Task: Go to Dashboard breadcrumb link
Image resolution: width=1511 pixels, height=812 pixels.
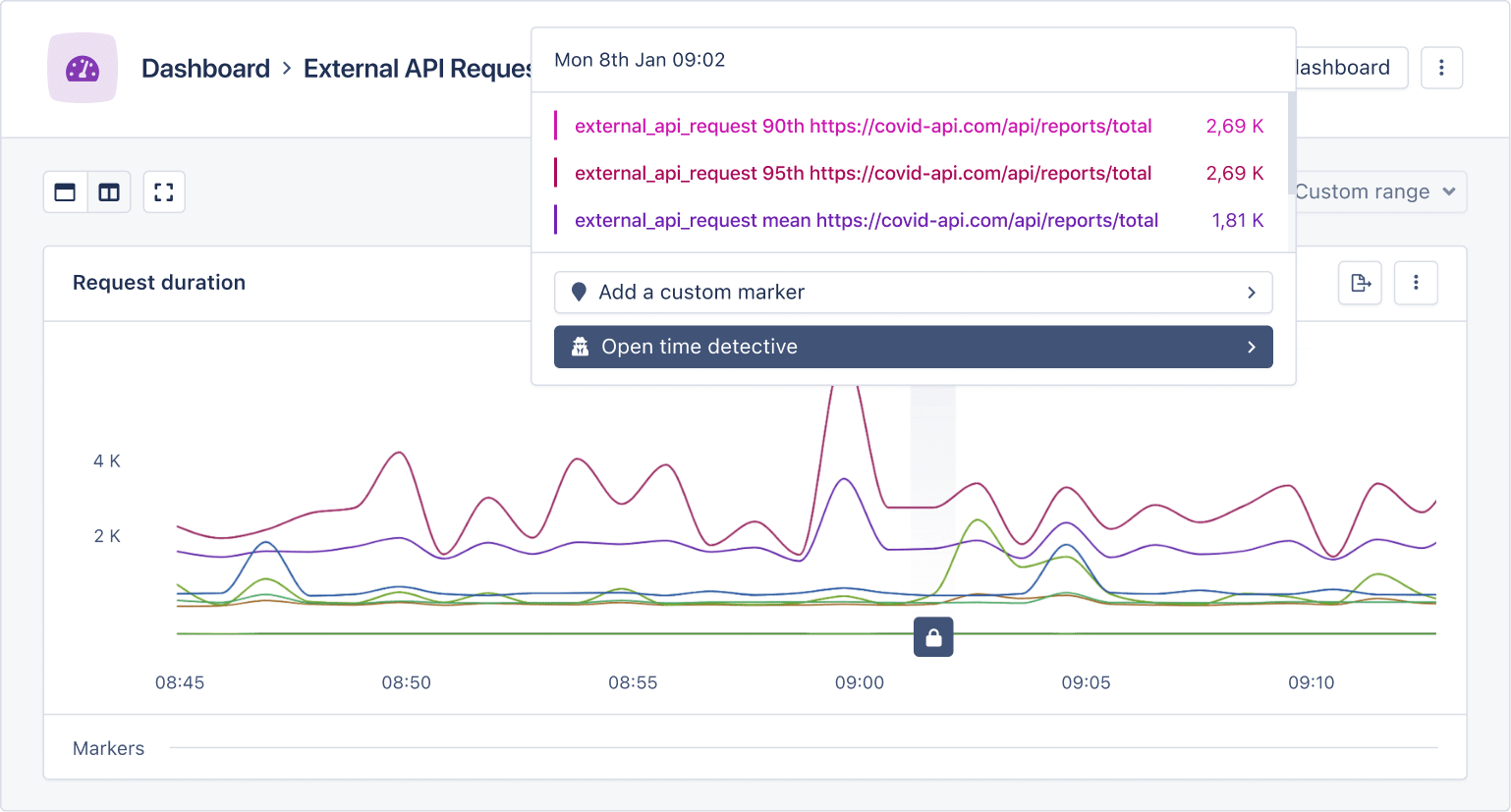Action: pos(205,69)
